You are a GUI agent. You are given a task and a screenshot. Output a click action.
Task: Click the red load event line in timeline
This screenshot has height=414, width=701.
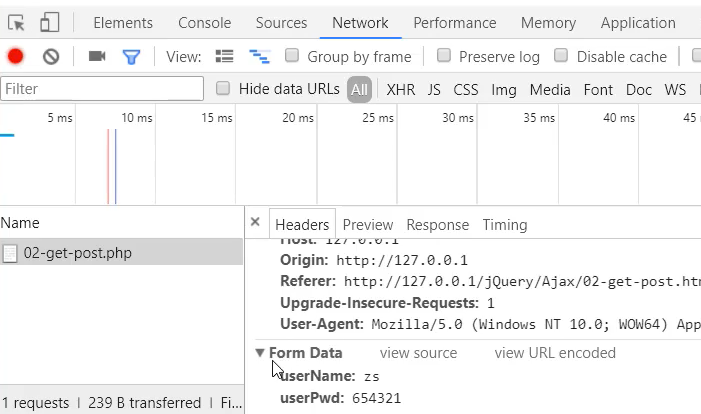tap(108, 166)
